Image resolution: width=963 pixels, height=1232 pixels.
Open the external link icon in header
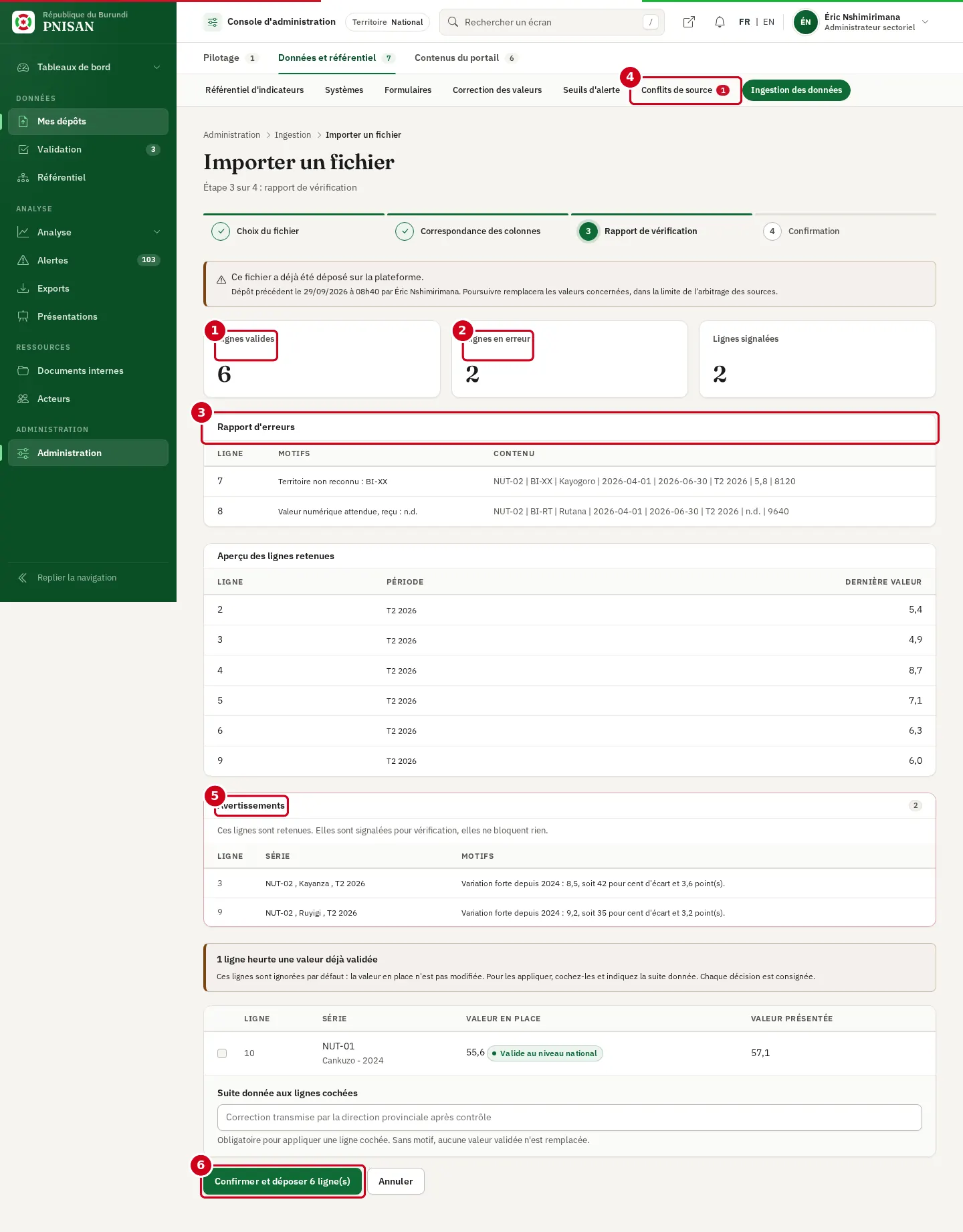[689, 22]
